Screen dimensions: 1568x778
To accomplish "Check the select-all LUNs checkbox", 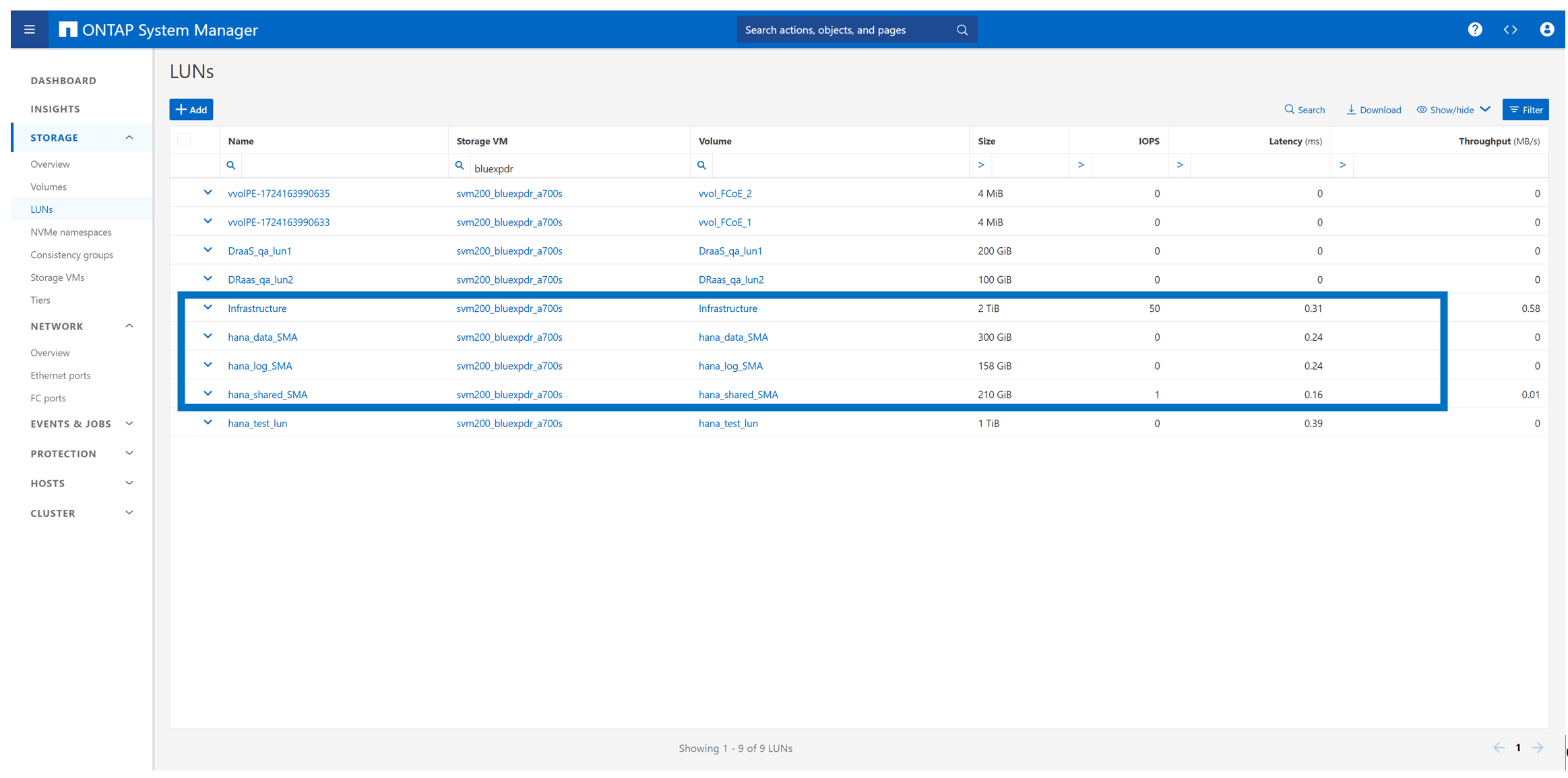I will click(x=184, y=141).
